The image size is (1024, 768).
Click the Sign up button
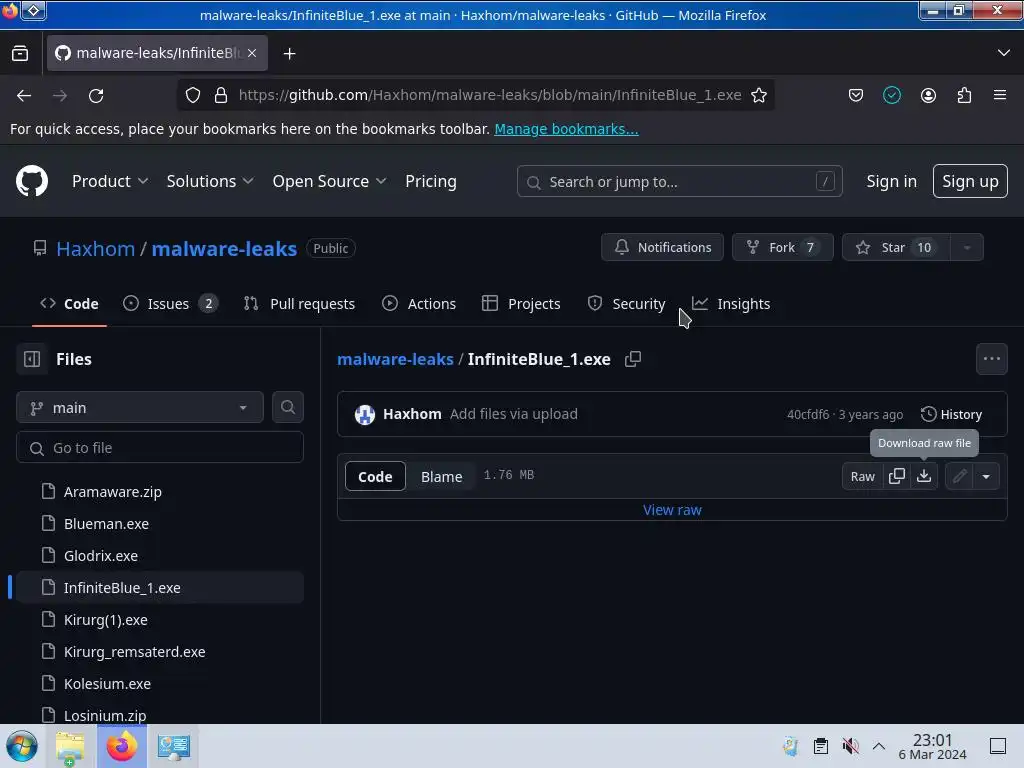(970, 182)
